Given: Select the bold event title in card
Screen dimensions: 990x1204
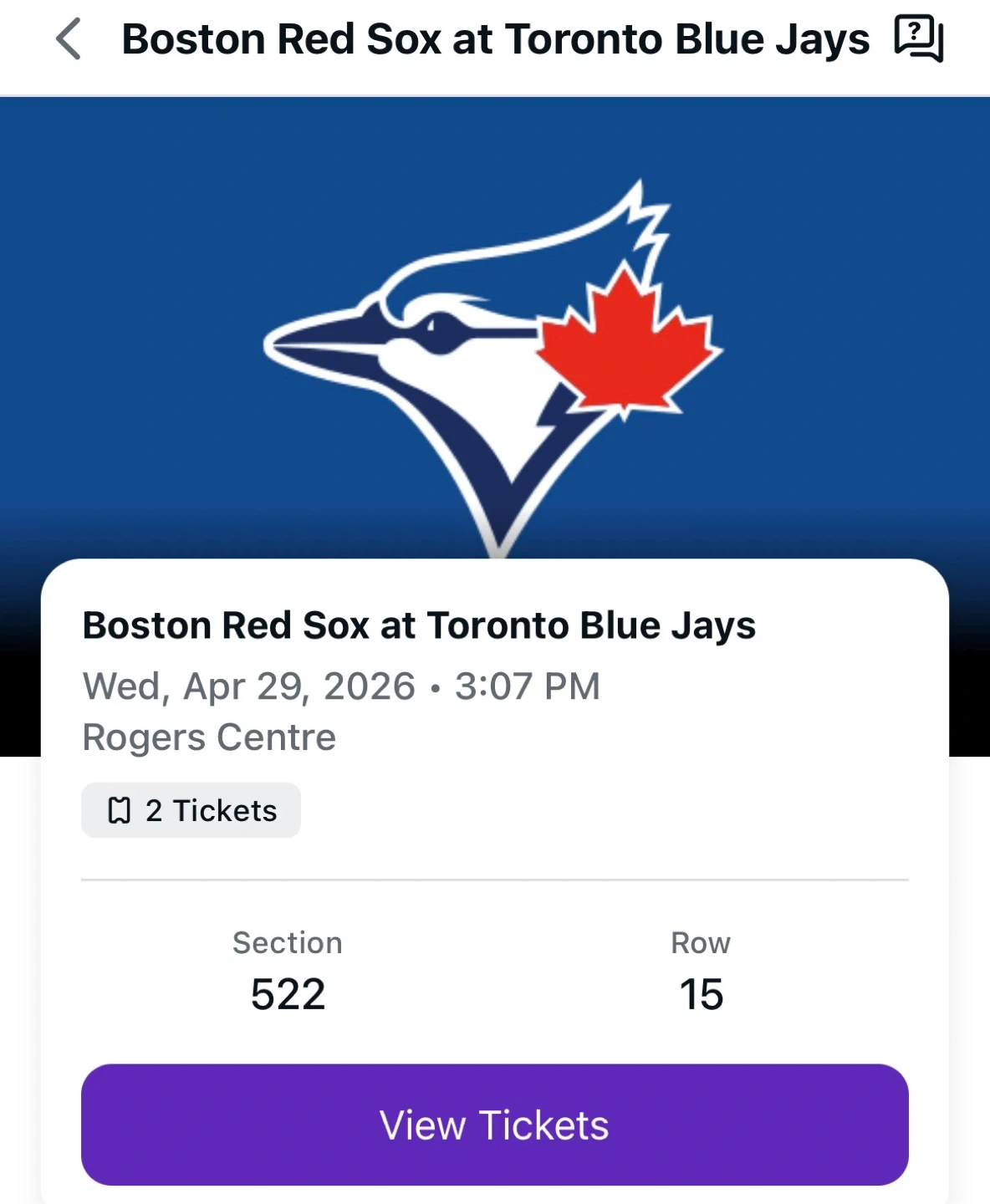Looking at the screenshot, I should (x=419, y=625).
